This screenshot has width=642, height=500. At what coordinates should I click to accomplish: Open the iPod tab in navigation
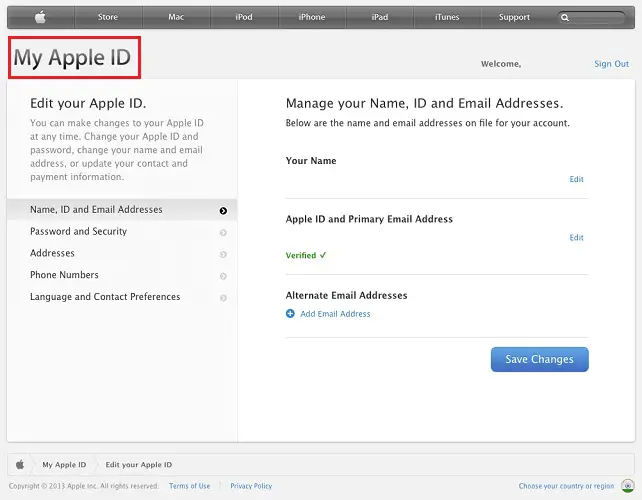[244, 17]
